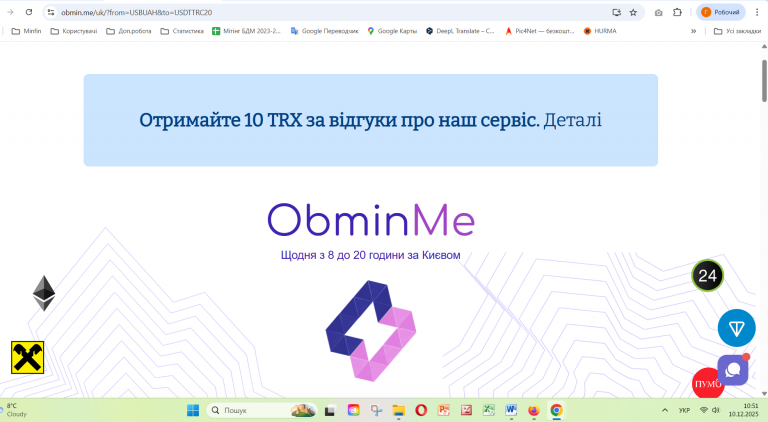768x422 pixels.
Task: Install app icon in address bar
Action: (617, 12)
